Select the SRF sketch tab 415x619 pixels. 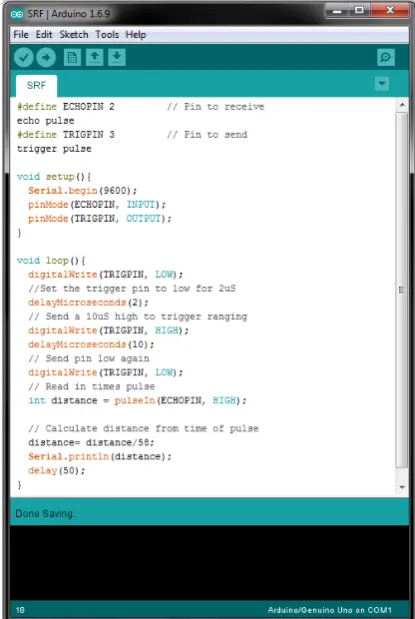click(36, 86)
